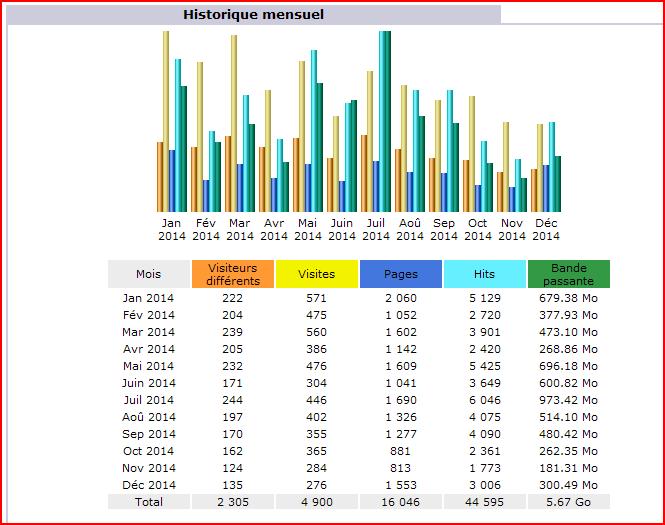
Task: Click May hits value '5 425'
Action: [x=485, y=366]
